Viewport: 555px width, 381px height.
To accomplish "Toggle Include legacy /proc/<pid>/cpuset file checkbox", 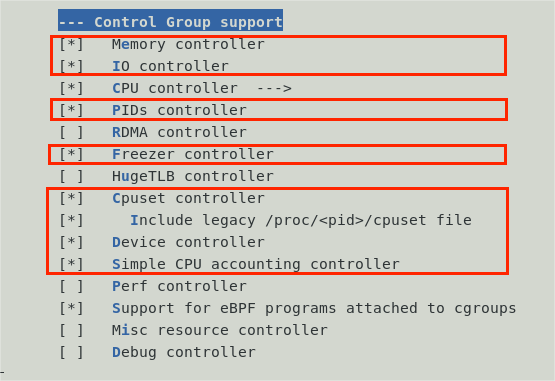I will pos(71,220).
